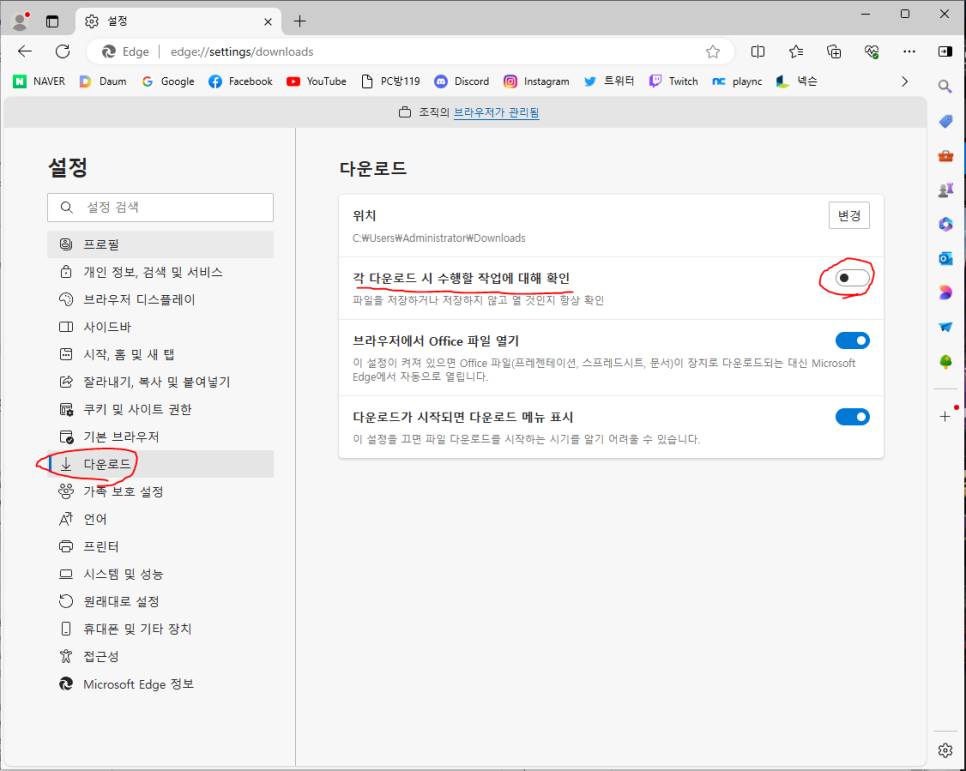Select 다운로드 in settings sidebar
Image resolution: width=966 pixels, height=771 pixels.
(x=108, y=464)
